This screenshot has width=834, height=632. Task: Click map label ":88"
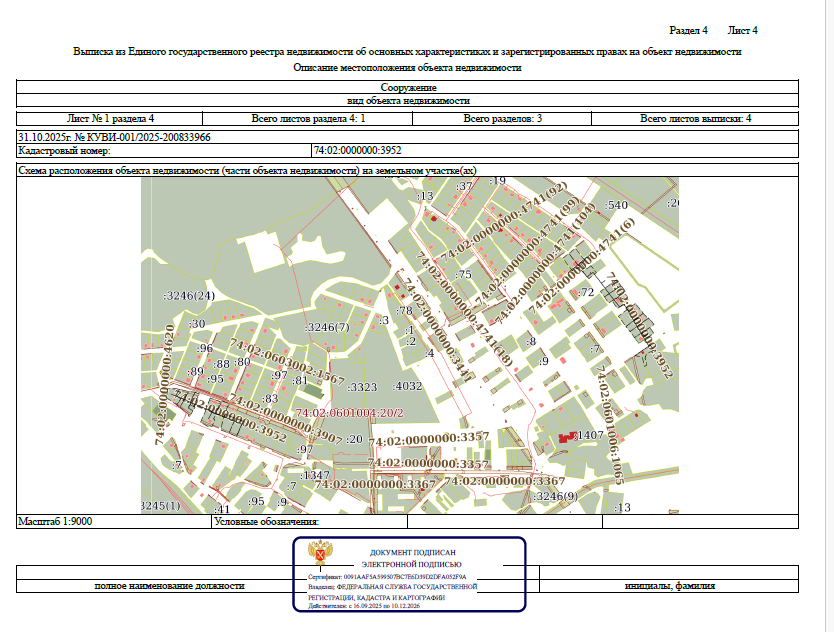[x=221, y=364]
